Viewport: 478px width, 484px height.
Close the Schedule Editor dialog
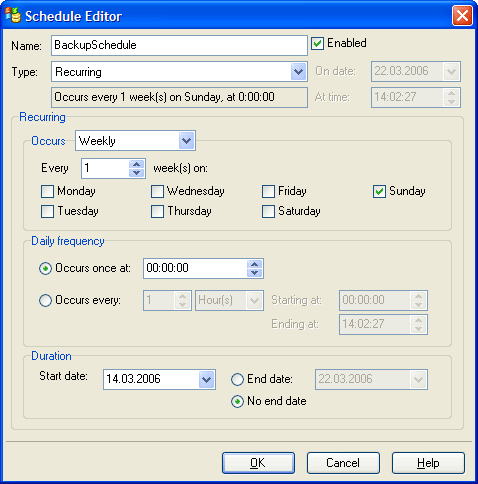click(462, 16)
